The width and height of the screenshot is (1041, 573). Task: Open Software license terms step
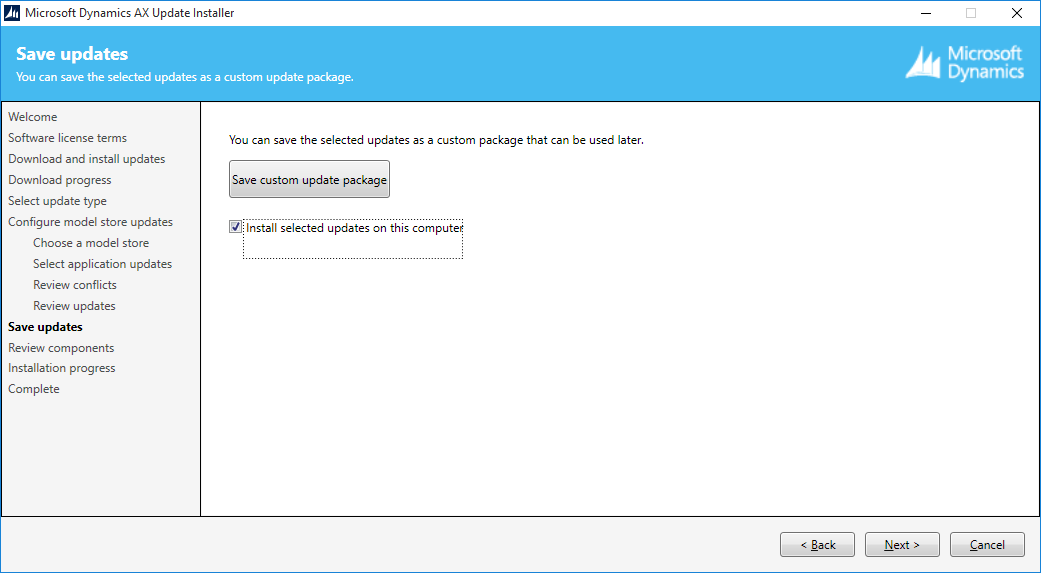[x=67, y=138]
